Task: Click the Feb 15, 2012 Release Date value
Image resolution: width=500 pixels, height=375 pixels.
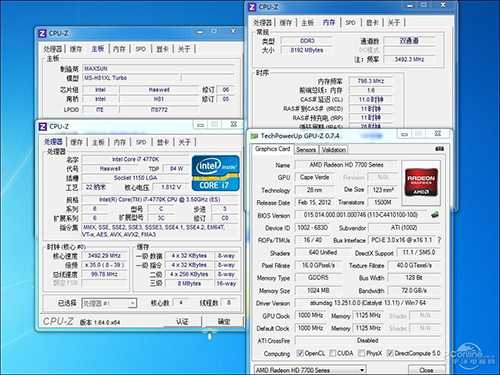Action: (314, 202)
